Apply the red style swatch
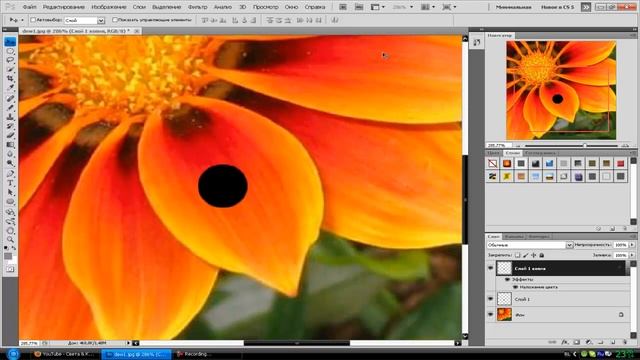Screen dimensions: 640x360 click(620, 163)
